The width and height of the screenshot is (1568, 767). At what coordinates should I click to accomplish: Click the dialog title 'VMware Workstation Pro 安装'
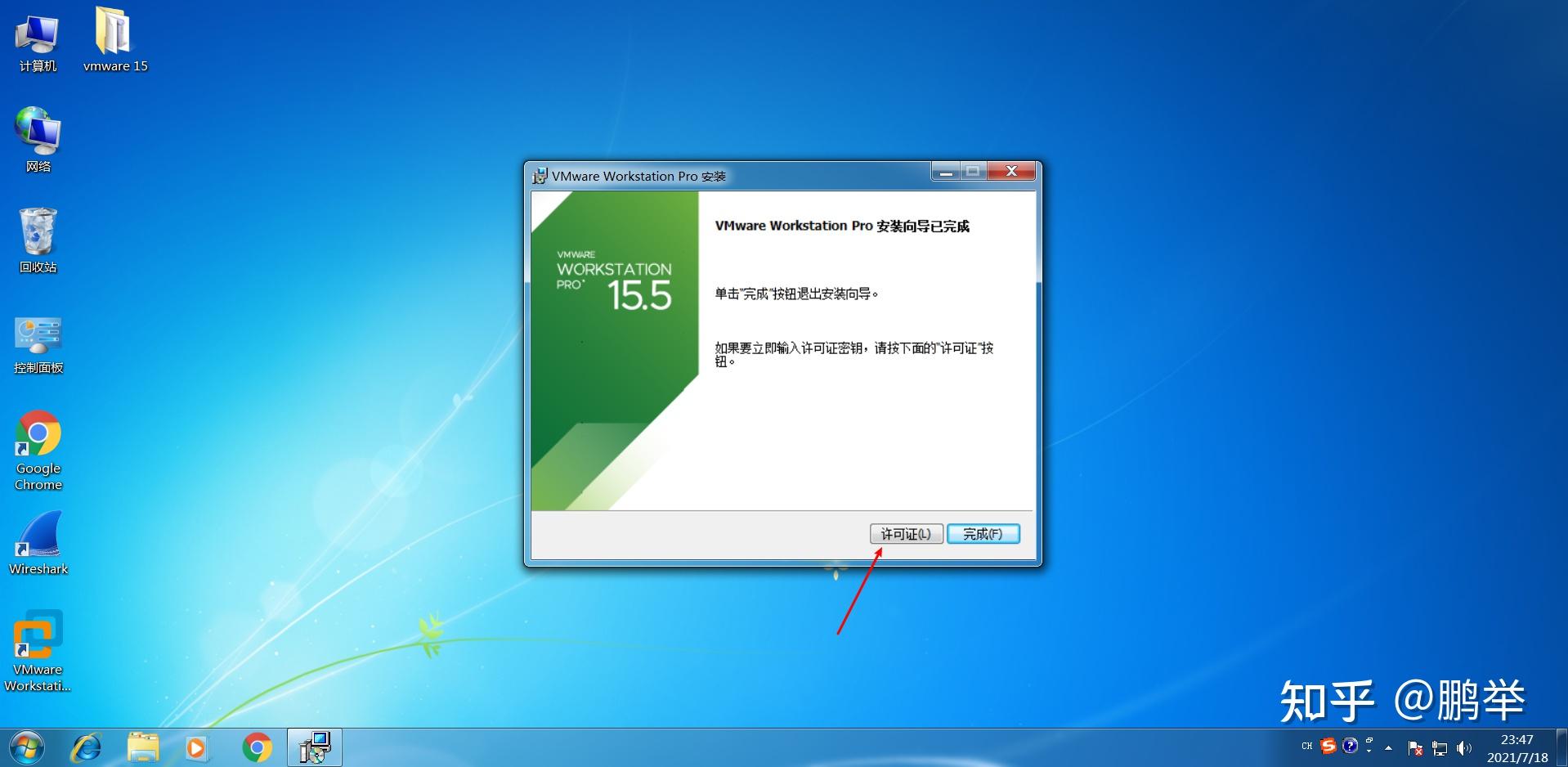[x=638, y=177]
